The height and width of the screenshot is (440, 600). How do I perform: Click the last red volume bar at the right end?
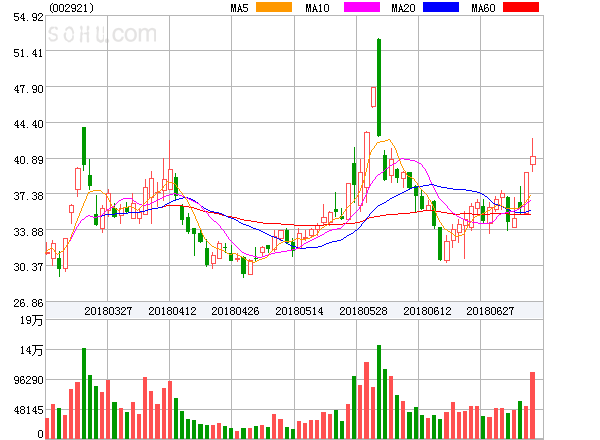(x=532, y=405)
